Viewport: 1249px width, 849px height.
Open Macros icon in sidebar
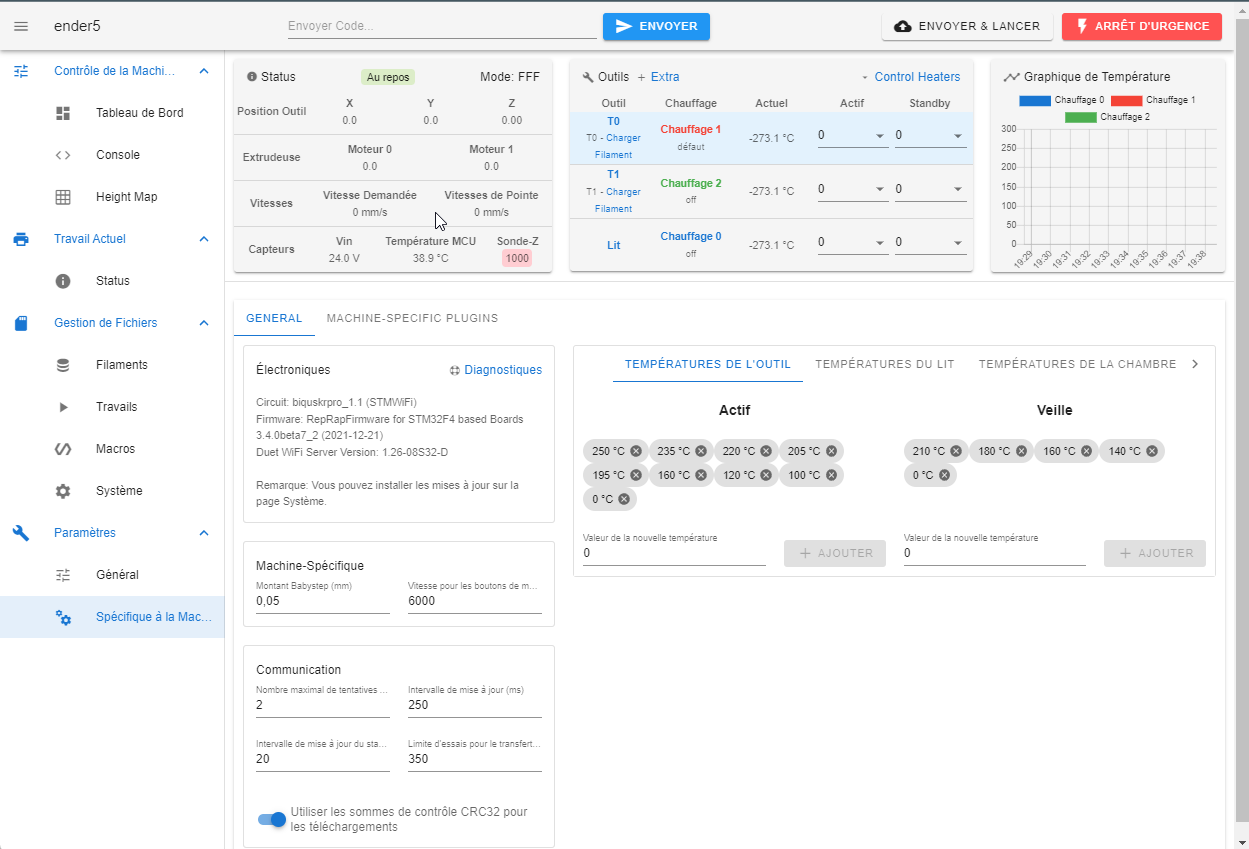tap(63, 449)
